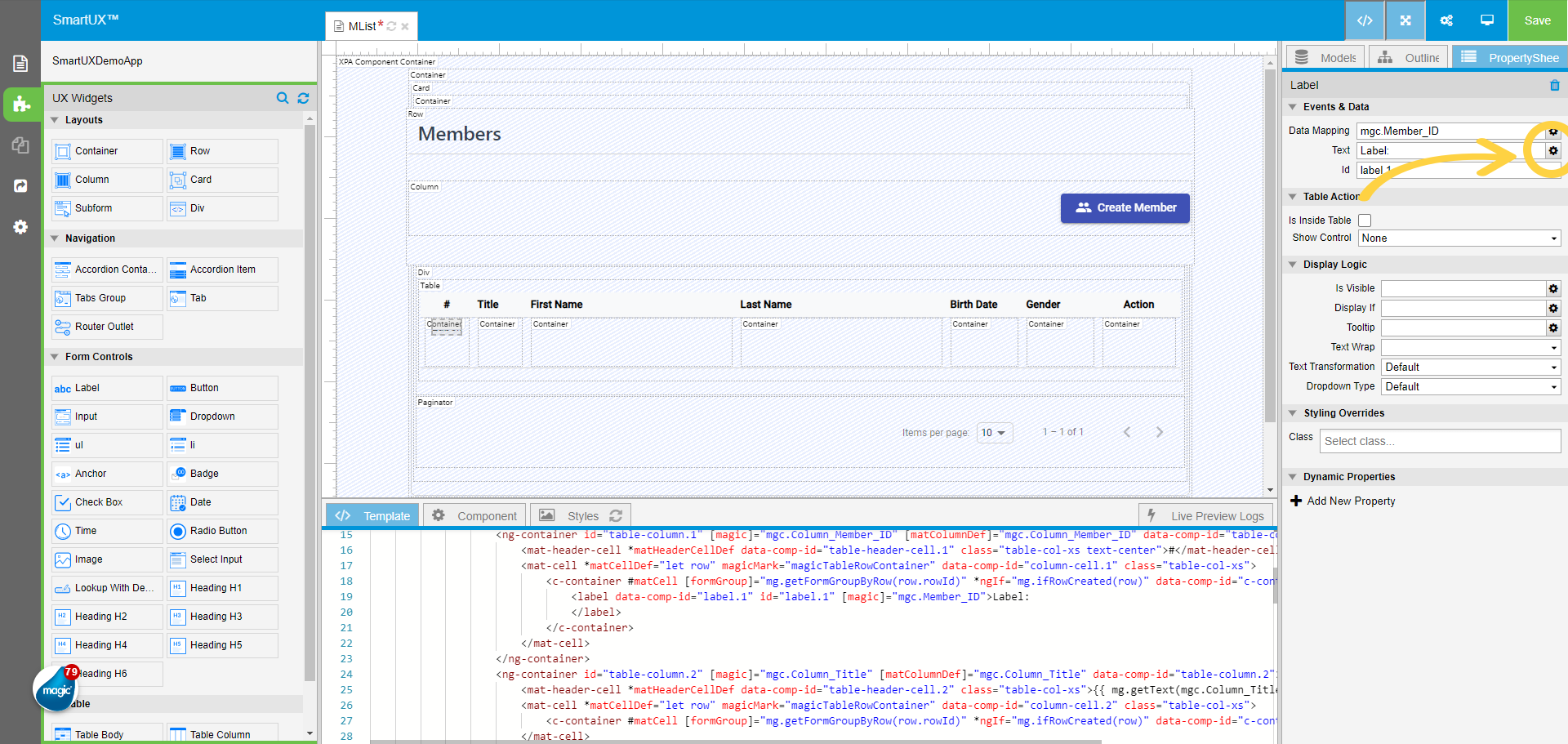Screen dimensions: 1568x744
Task: Open the code view toolbar icon
Action: coord(1365,20)
